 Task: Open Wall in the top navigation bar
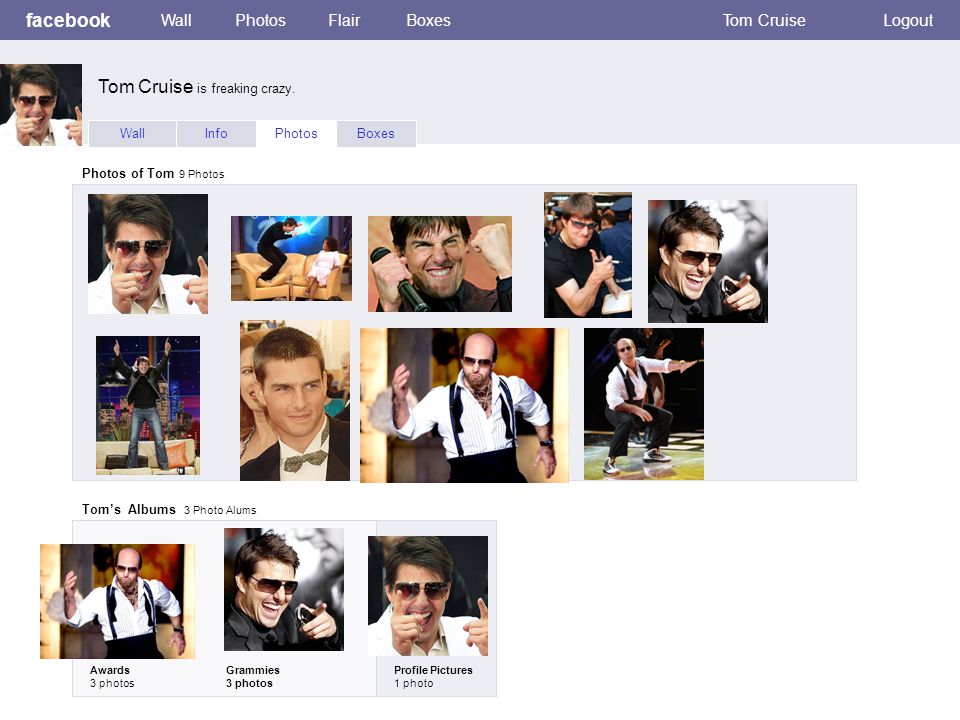click(x=176, y=20)
